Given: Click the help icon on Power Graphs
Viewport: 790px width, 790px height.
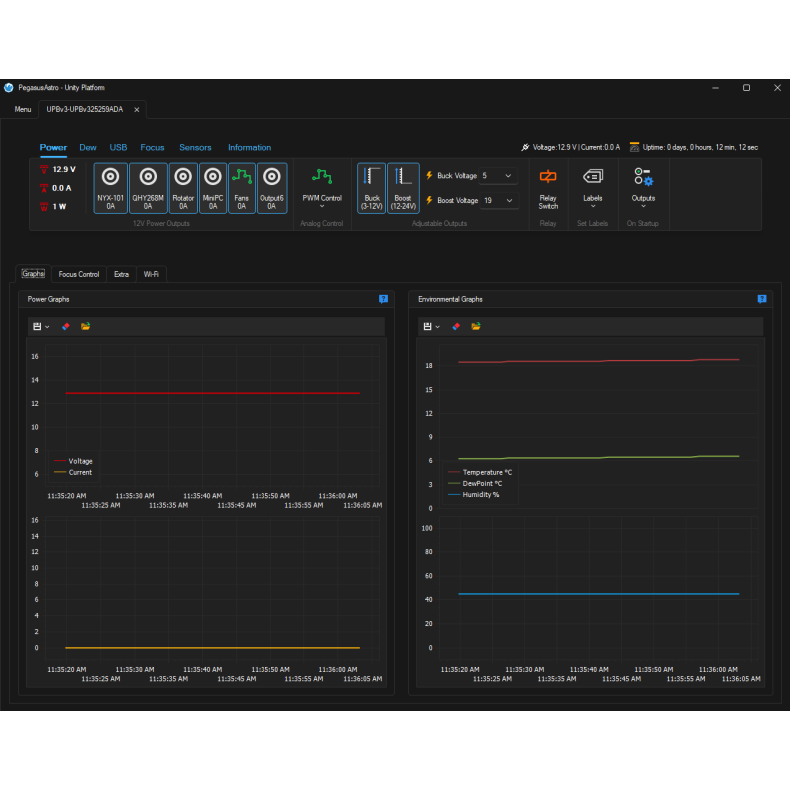Looking at the screenshot, I should click(383, 299).
